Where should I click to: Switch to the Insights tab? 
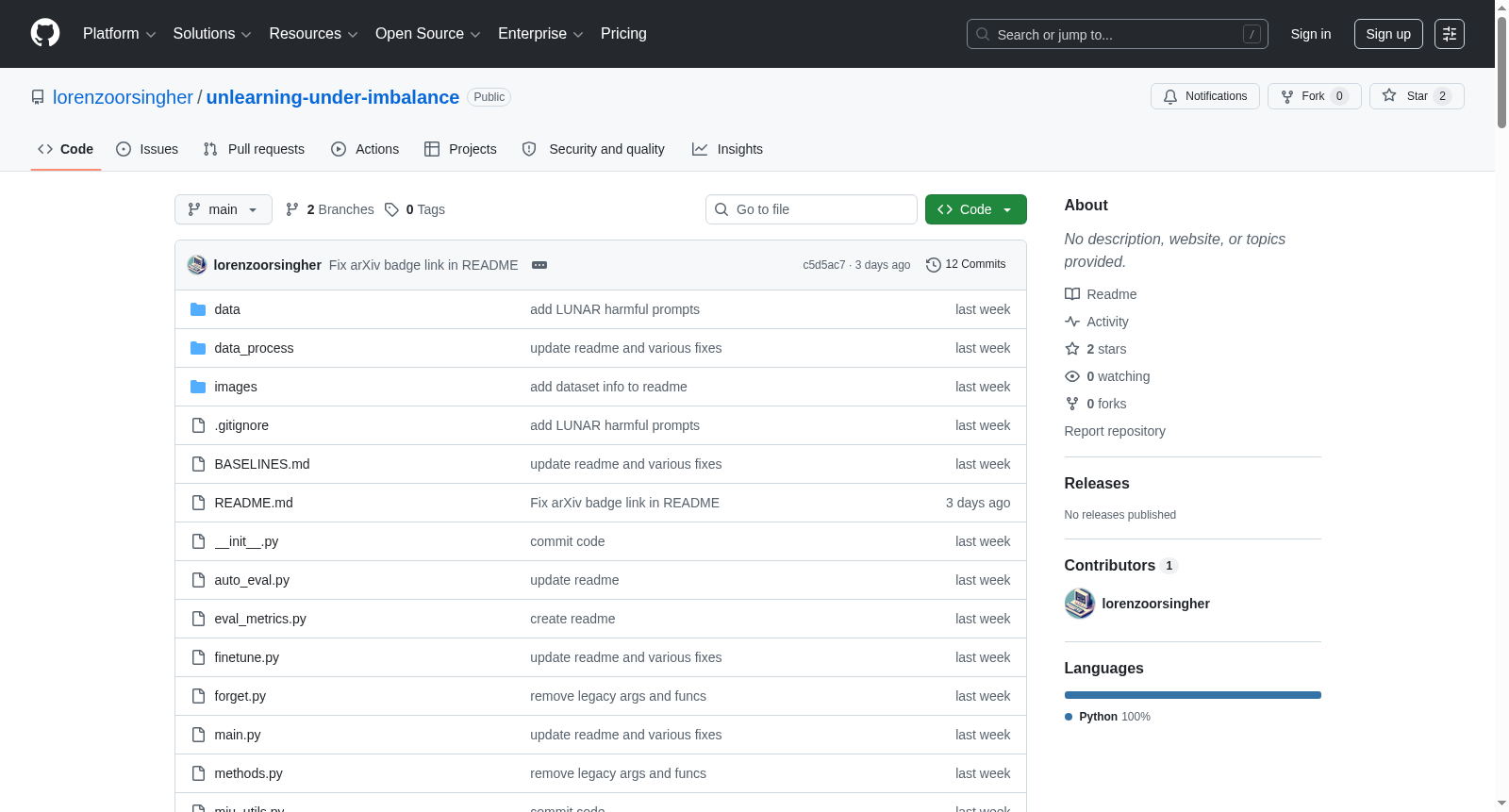point(727,149)
